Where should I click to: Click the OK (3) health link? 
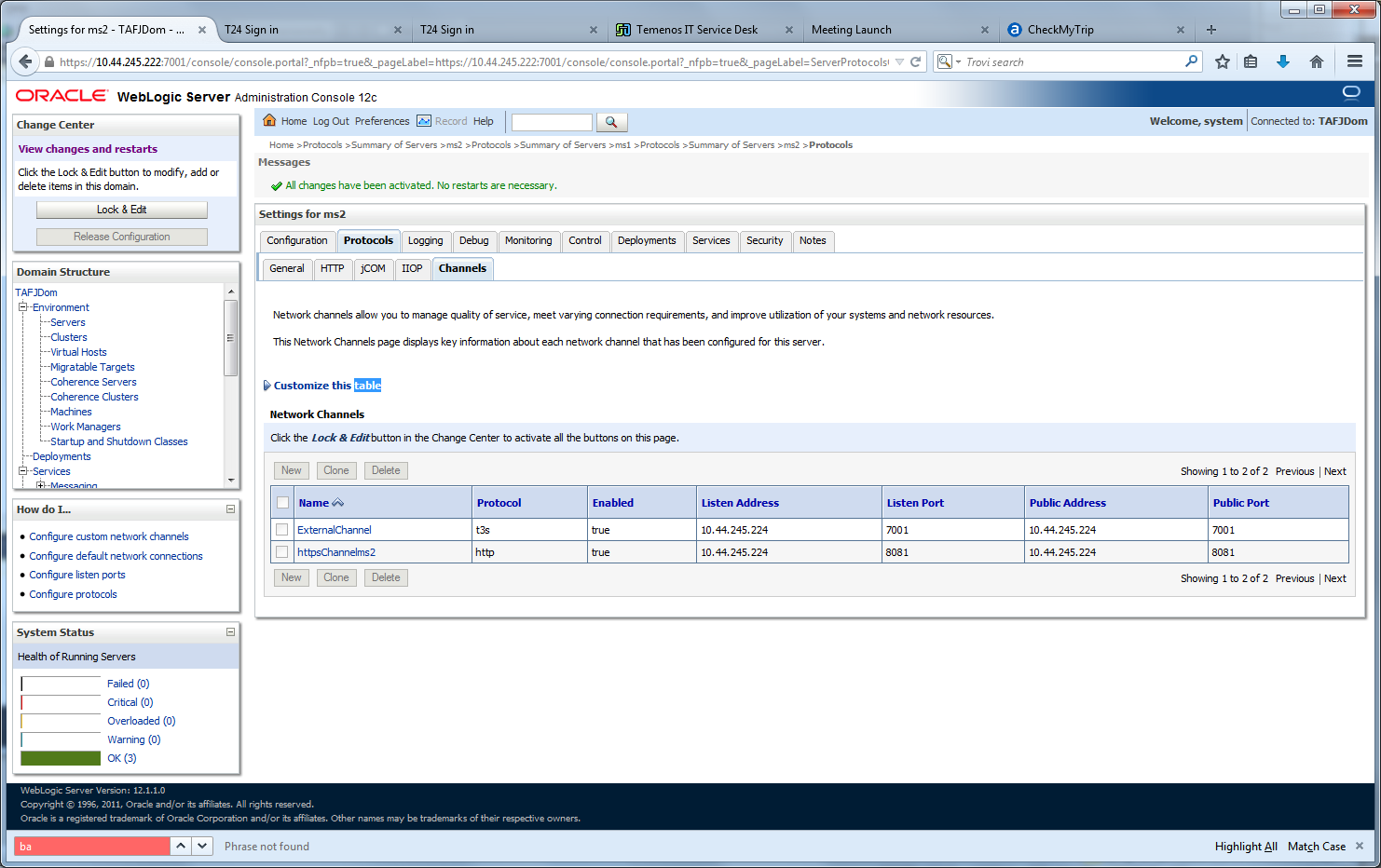121,758
